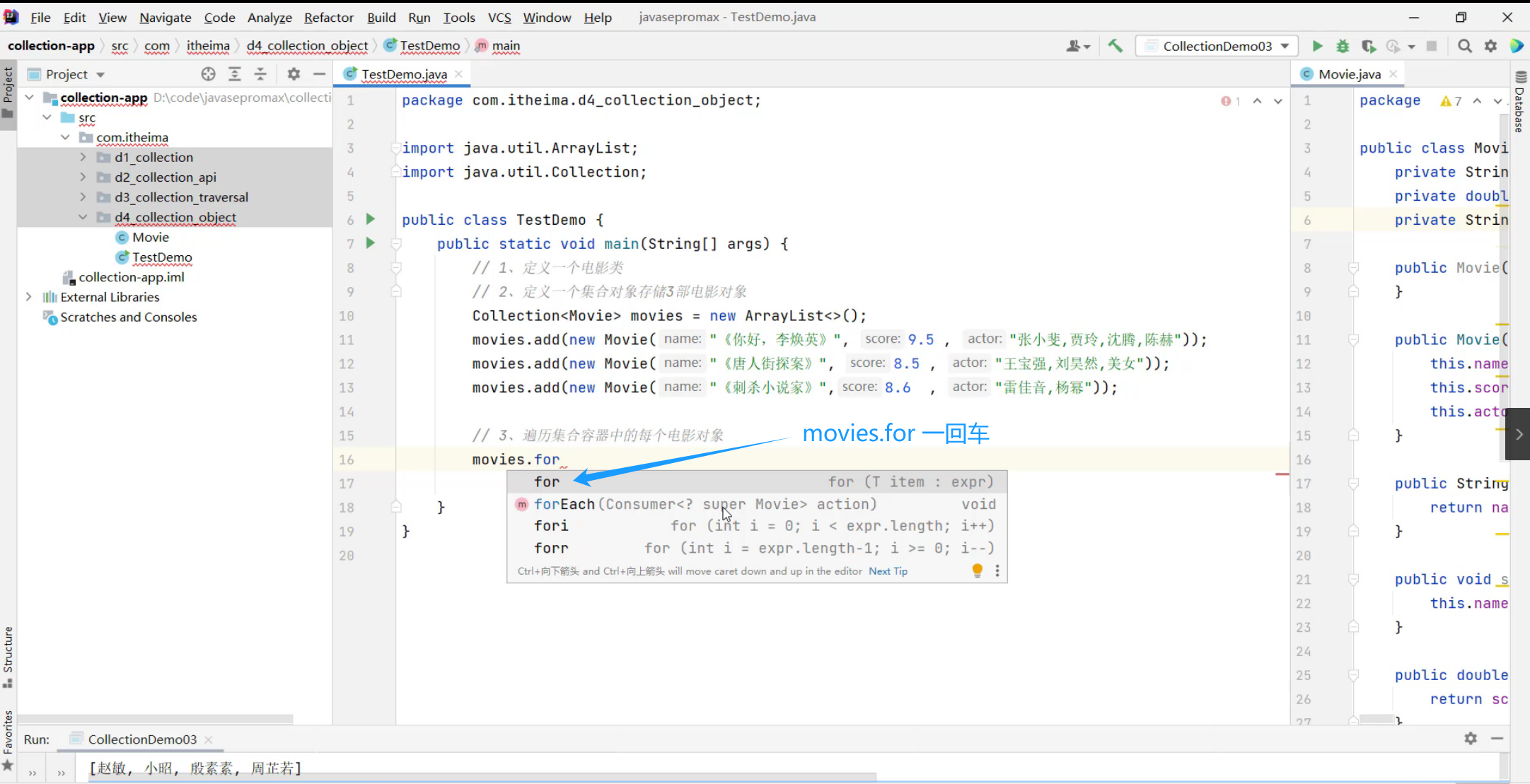This screenshot has height=784, width=1530.
Task: Expand External Libraries node
Action: pos(28,297)
